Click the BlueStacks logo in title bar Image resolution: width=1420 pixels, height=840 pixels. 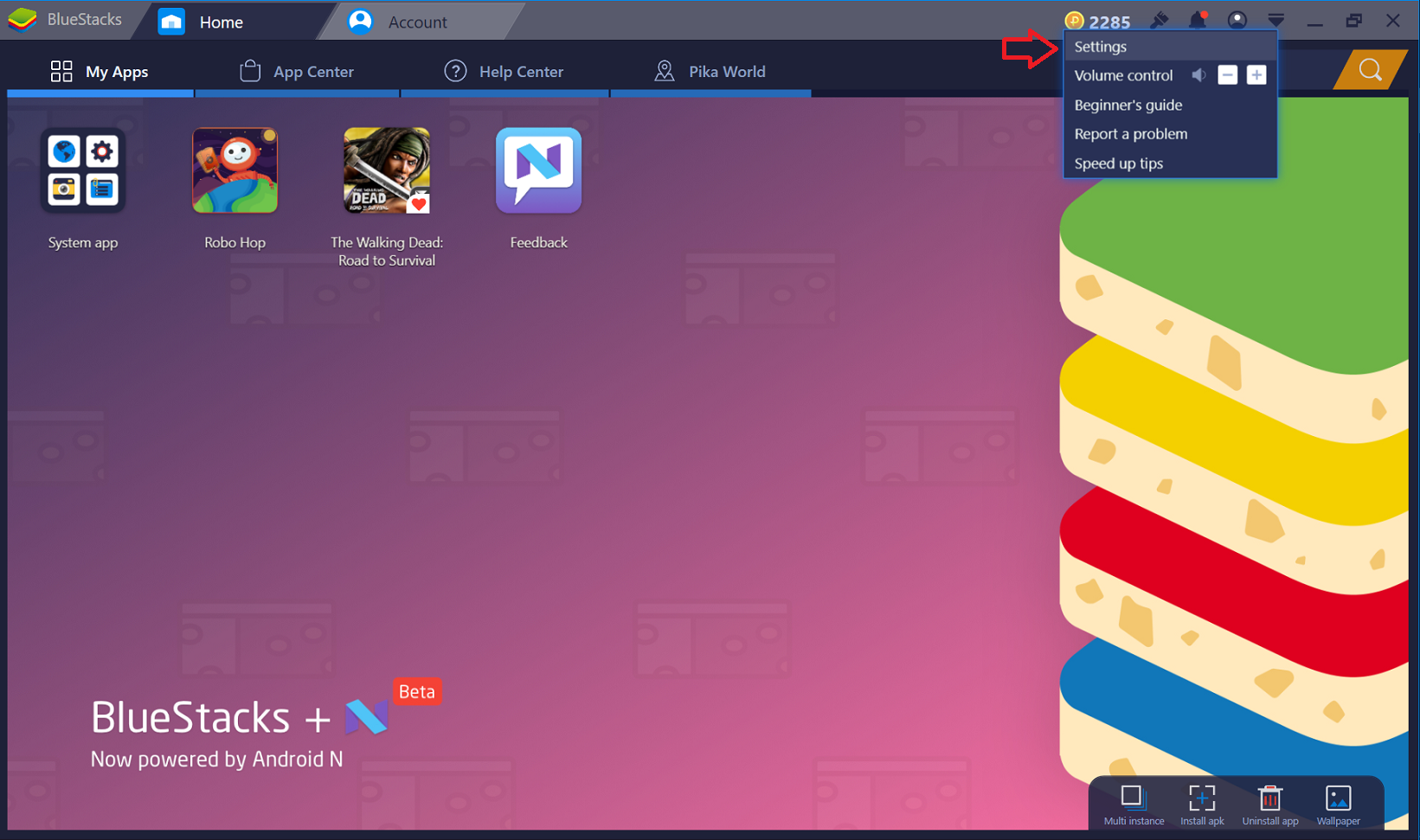coord(22,19)
